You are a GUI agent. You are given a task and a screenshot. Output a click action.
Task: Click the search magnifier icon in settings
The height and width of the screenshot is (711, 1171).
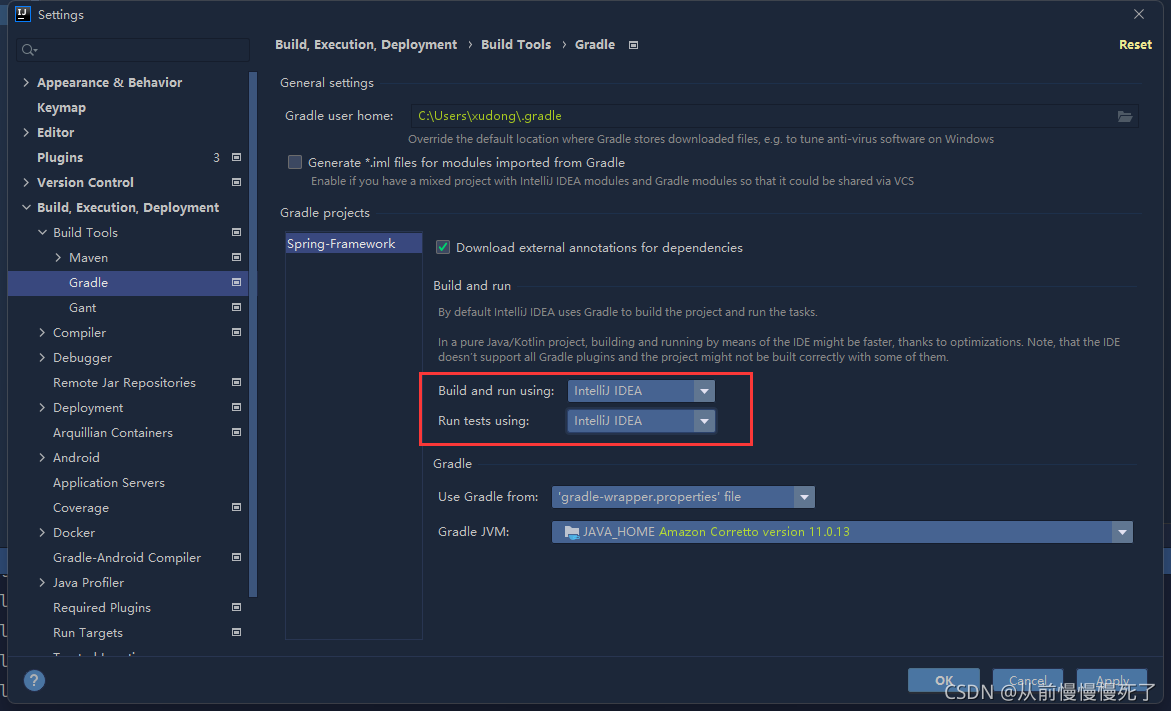click(29, 50)
